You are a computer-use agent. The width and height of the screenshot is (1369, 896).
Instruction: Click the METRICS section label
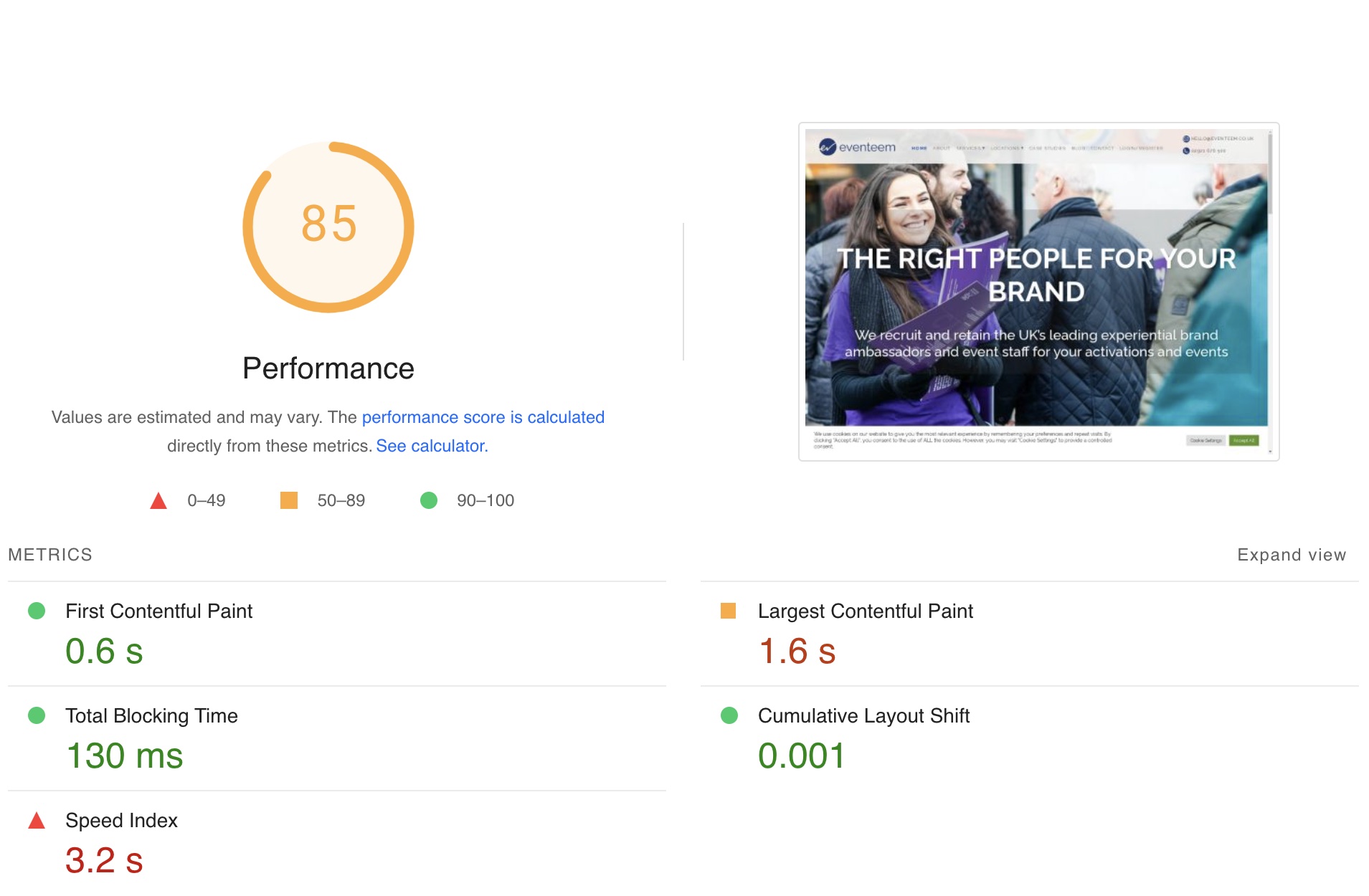[x=50, y=555]
